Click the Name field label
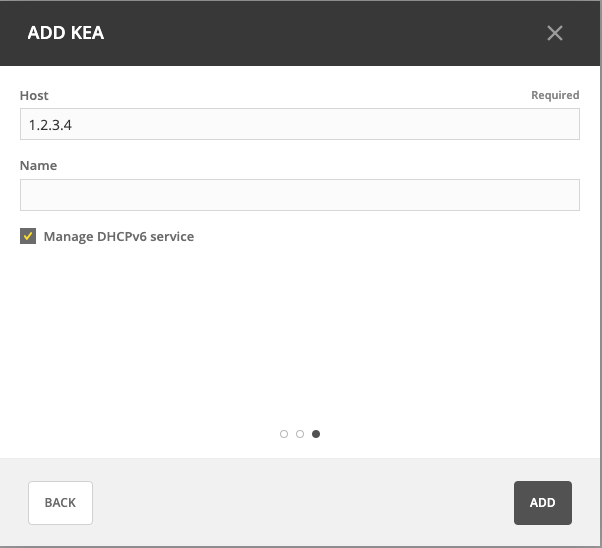Viewport: 602px width, 548px height. 38,166
